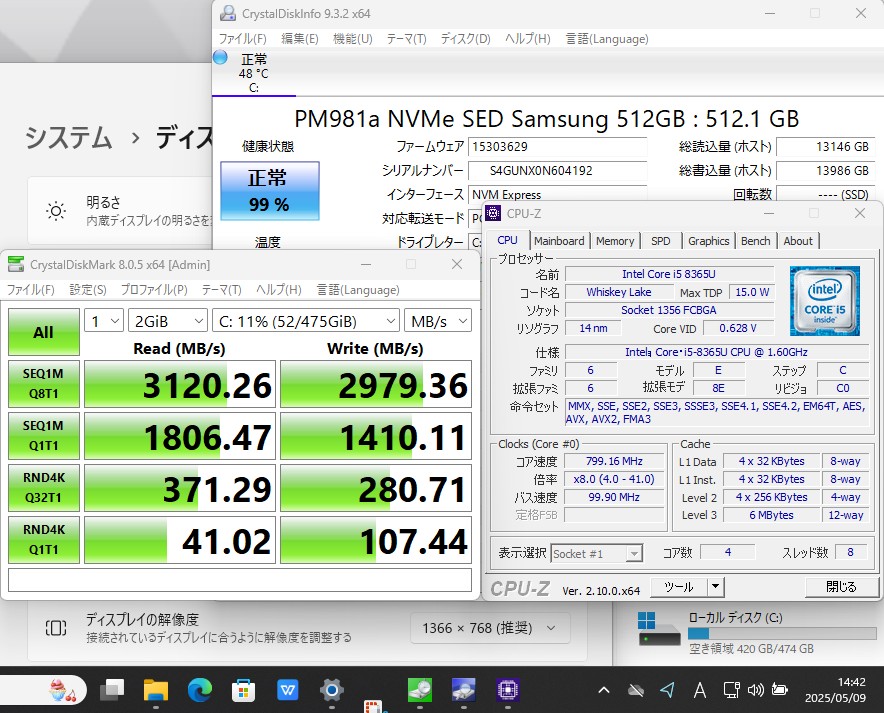This screenshot has width=884, height=713.
Task: Click the CrystalDiskInfo title bar icon
Action: point(228,13)
